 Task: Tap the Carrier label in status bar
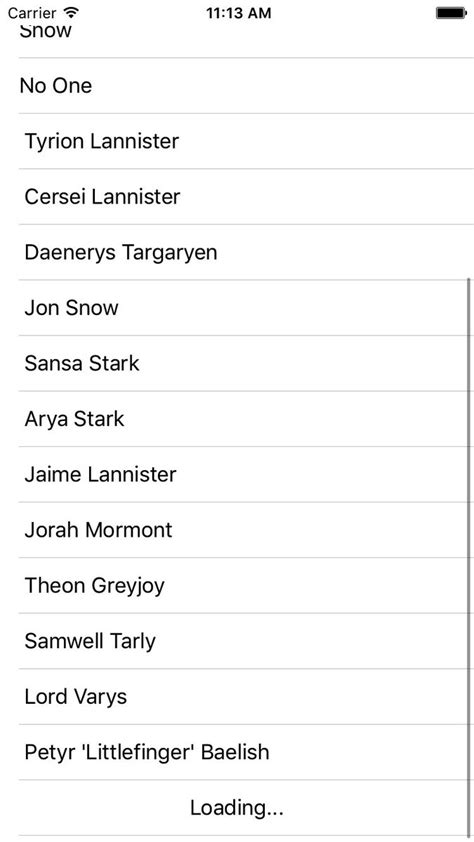(x=32, y=13)
